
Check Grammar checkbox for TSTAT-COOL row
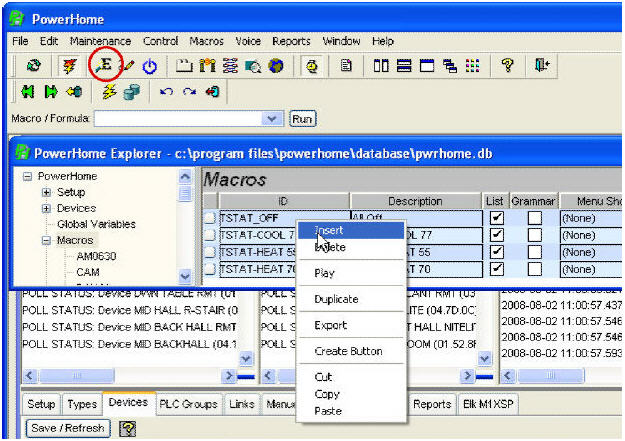tap(535, 235)
